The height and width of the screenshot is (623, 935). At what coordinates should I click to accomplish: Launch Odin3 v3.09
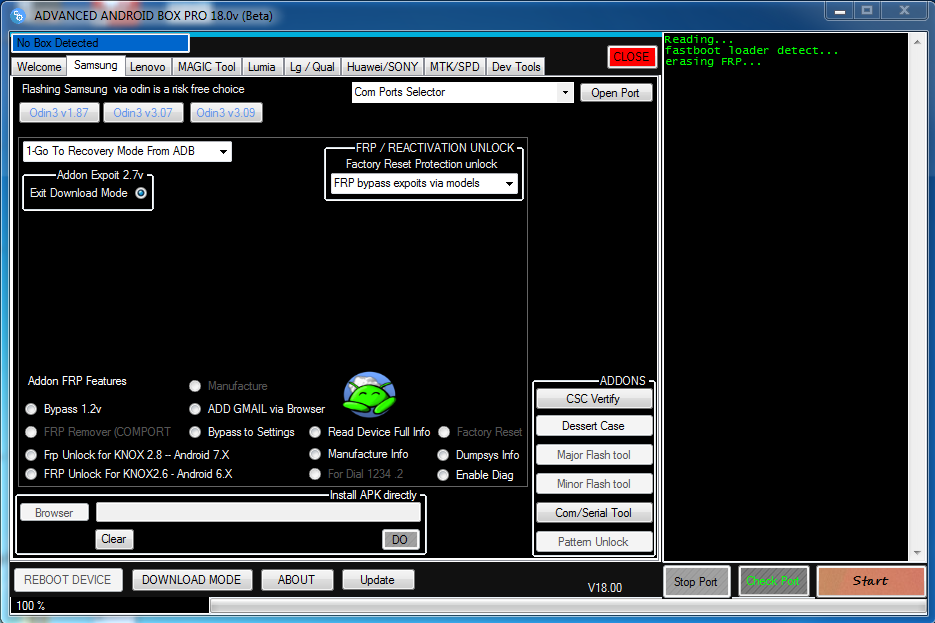coord(226,113)
